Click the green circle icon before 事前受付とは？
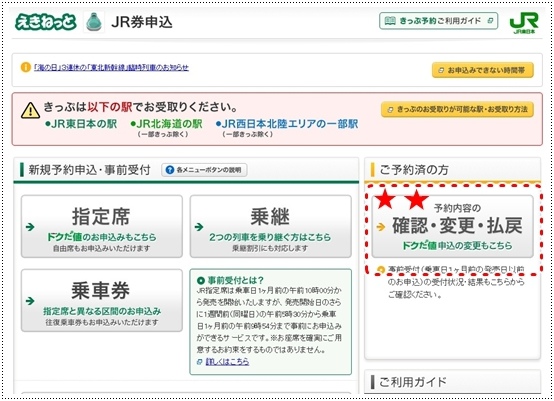Screen dimensions: 554x401 (x=201, y=281)
